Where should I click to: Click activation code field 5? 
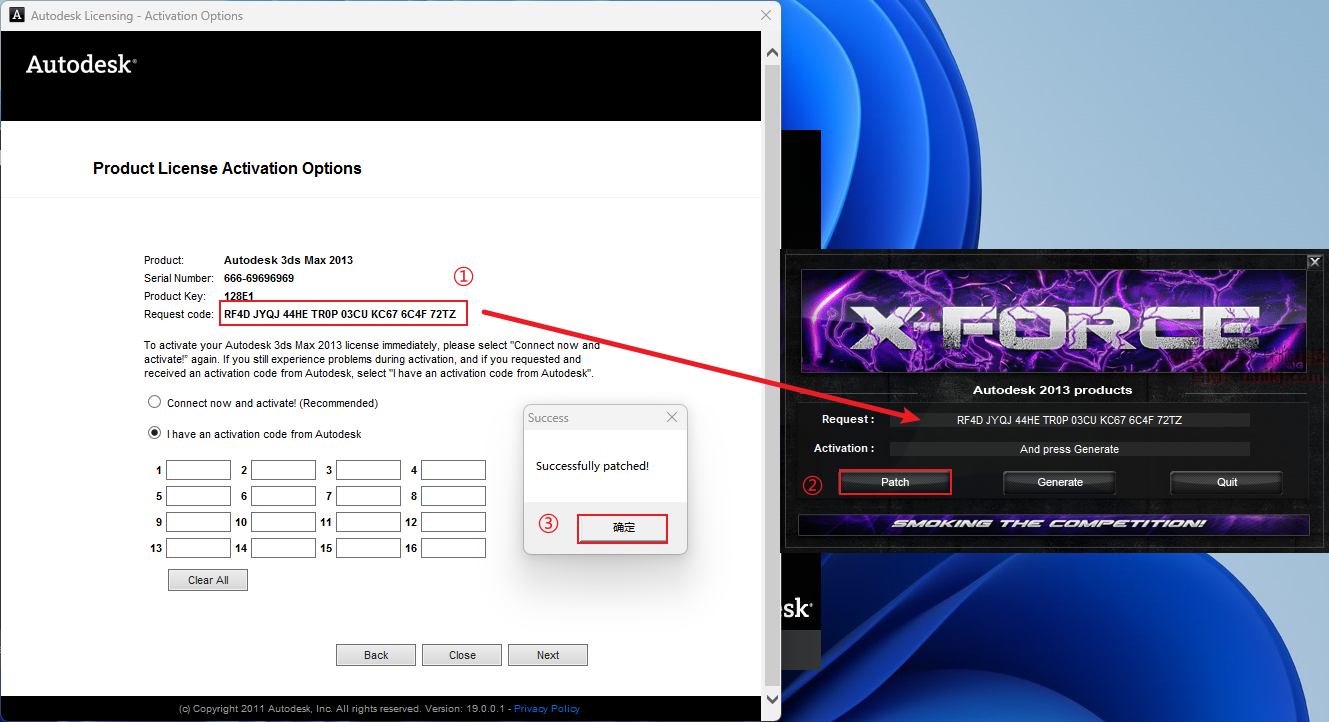[198, 496]
